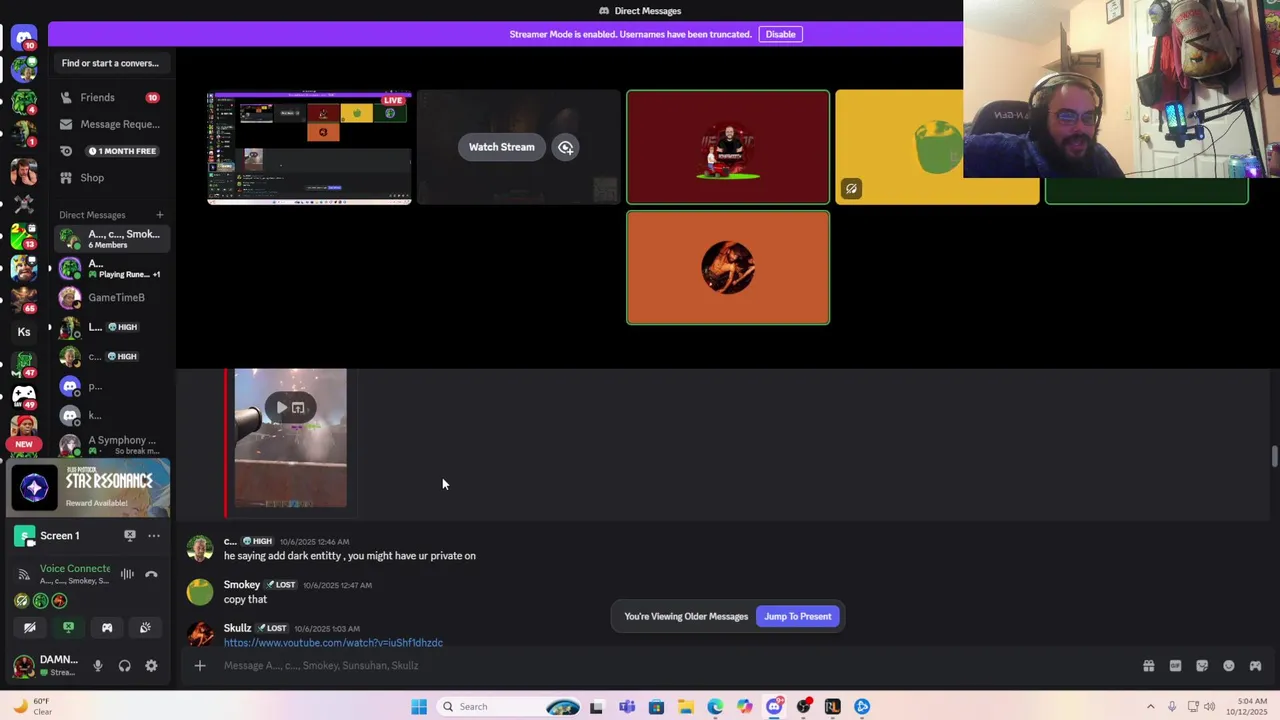
Task: Open the Shop tab
Action: click(x=110, y=178)
